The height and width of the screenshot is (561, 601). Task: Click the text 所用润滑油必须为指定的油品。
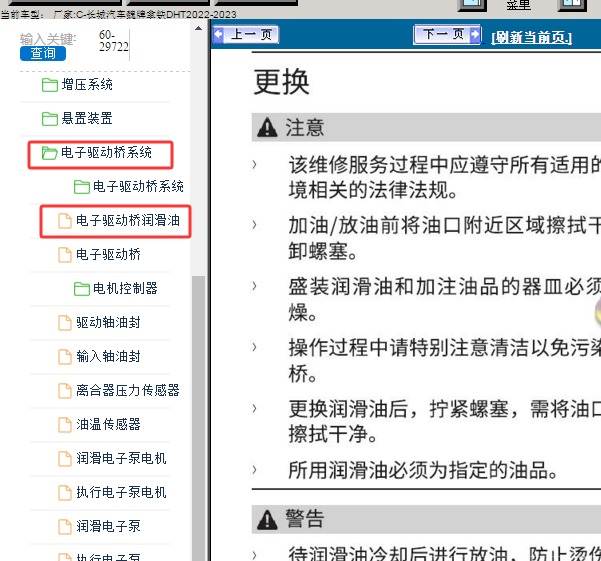click(x=423, y=470)
